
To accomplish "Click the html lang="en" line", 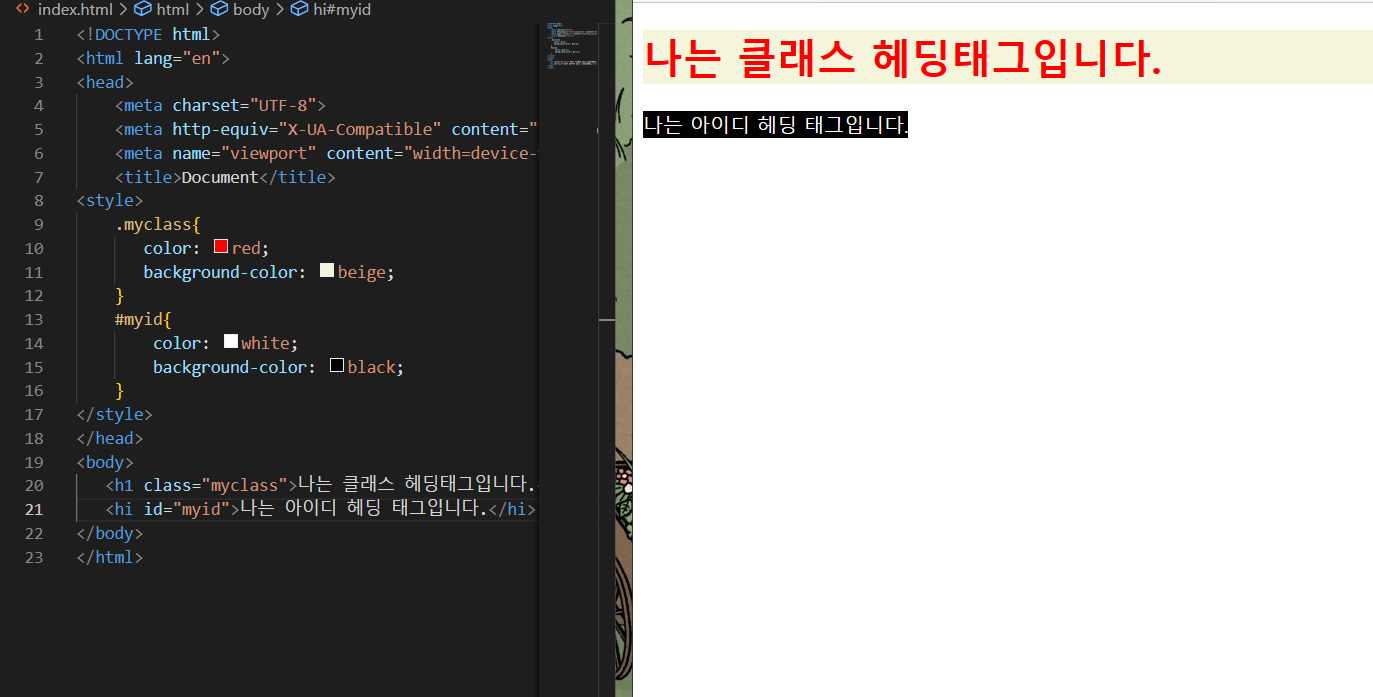I will coord(153,58).
